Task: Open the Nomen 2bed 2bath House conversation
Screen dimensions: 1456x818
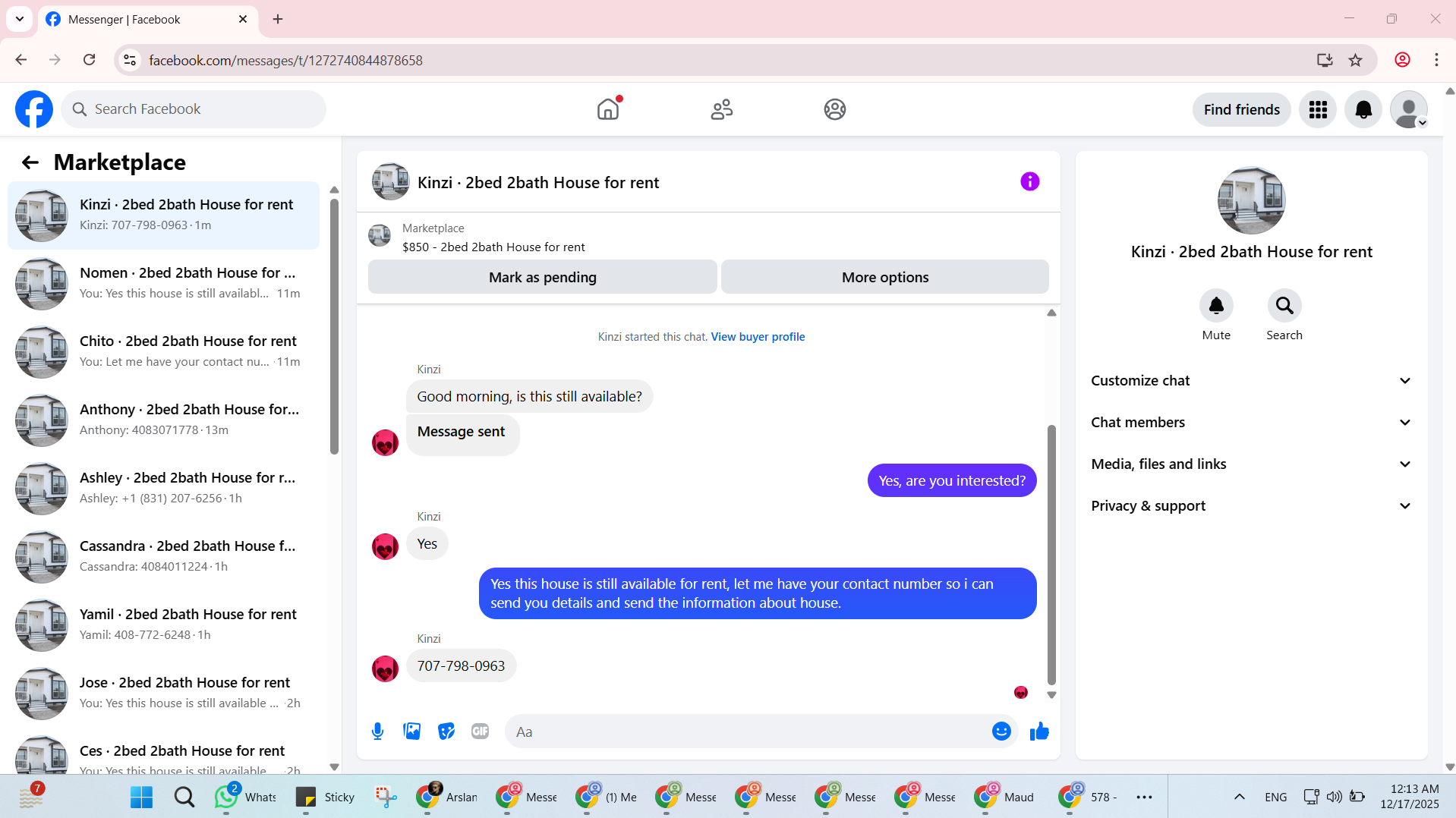Action: click(x=163, y=283)
